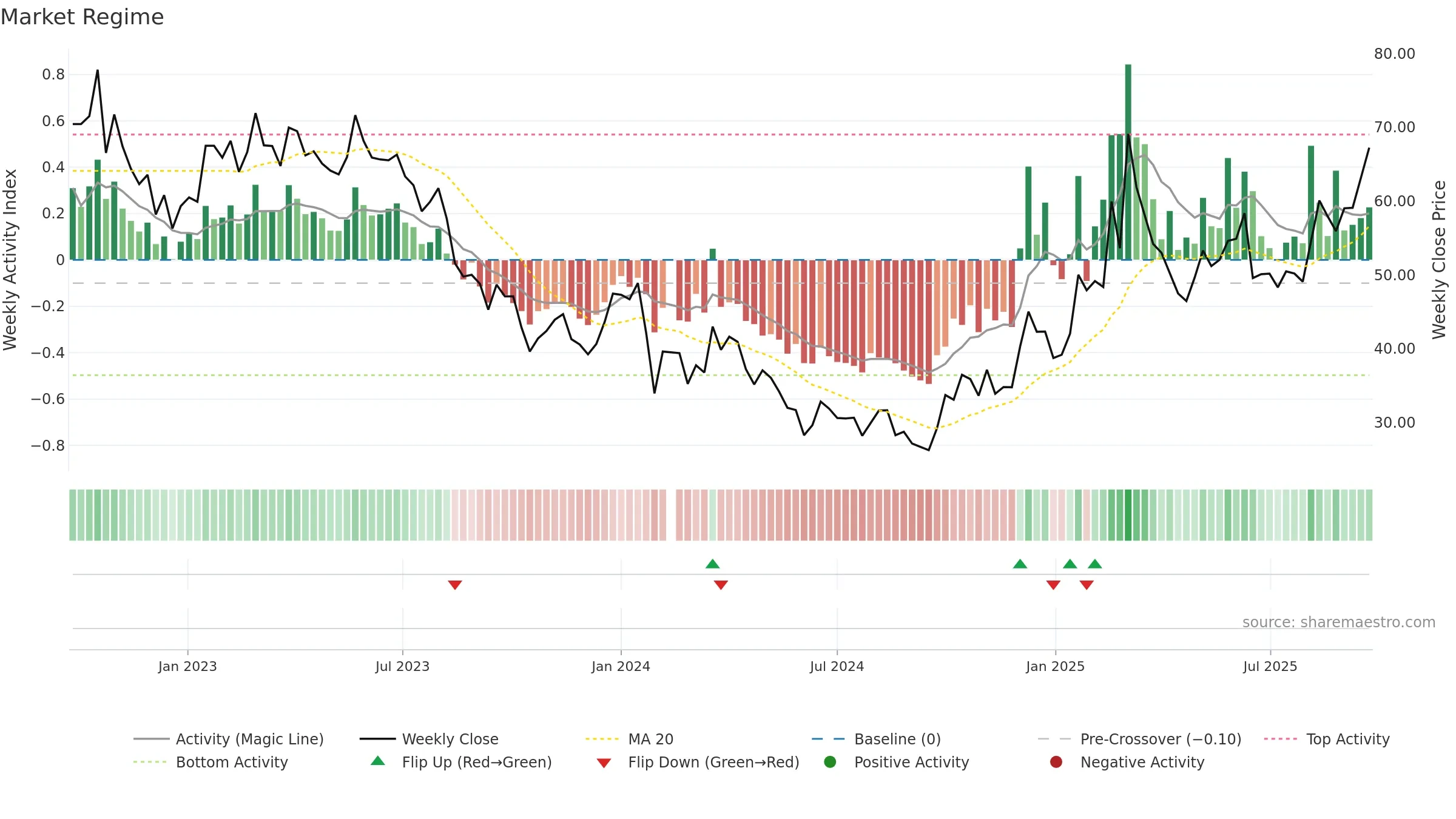Click the lone green bar in March 2024
Screen dimensions: 1456x819
[x=713, y=254]
